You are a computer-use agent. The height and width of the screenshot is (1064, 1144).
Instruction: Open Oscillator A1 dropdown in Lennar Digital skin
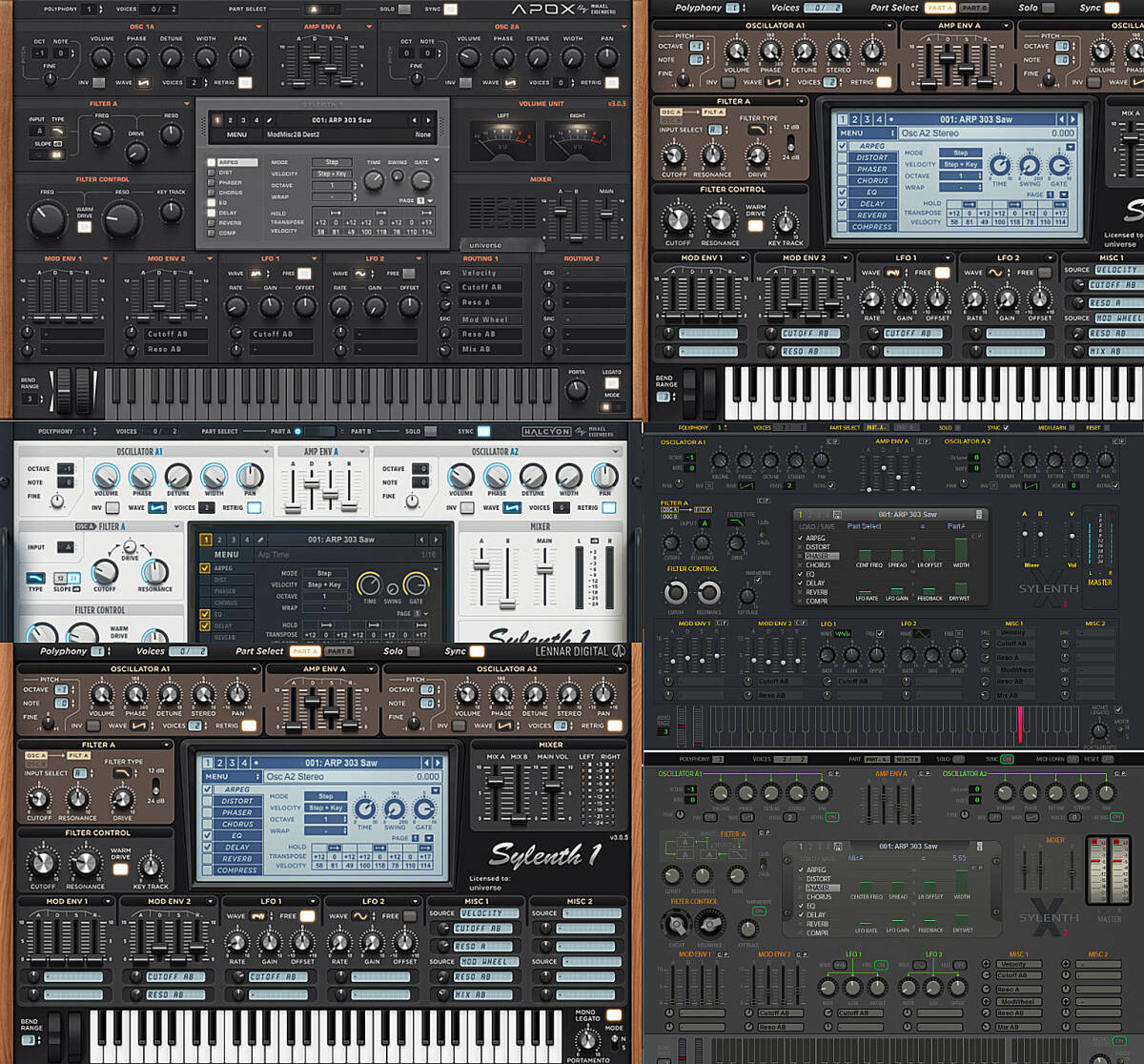pos(255,669)
